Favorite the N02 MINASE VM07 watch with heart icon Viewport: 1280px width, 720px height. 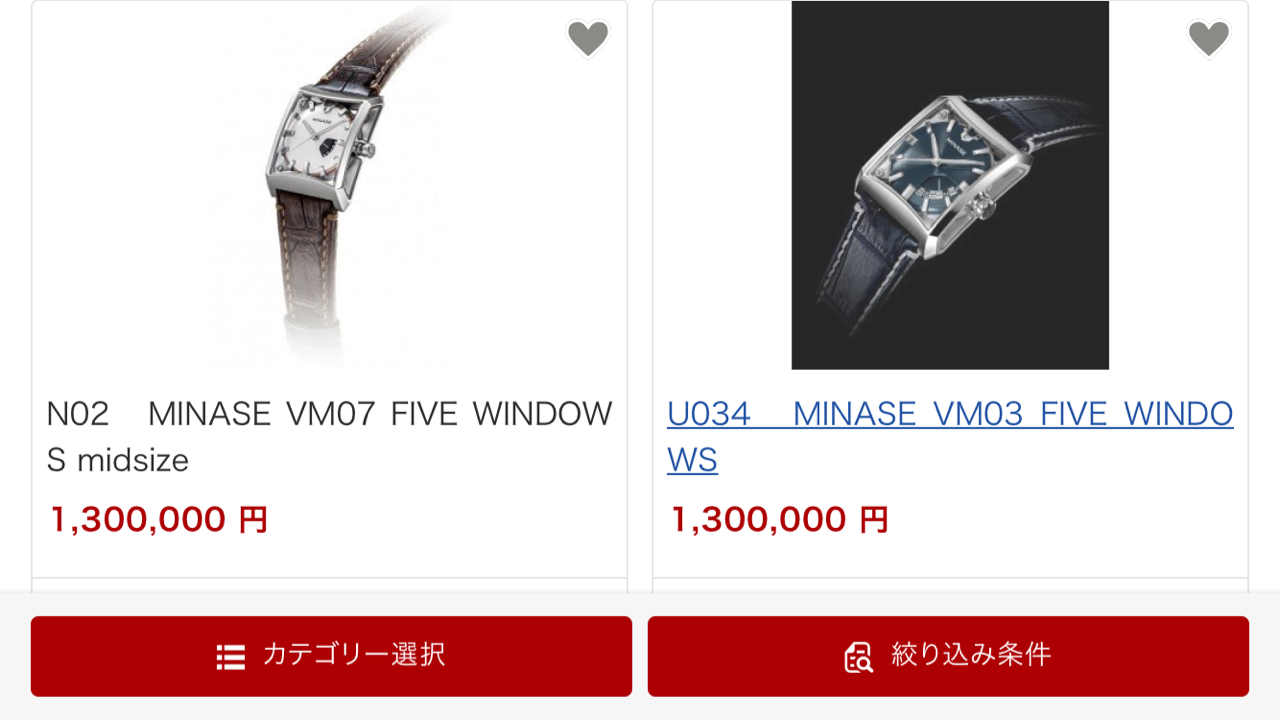[588, 39]
